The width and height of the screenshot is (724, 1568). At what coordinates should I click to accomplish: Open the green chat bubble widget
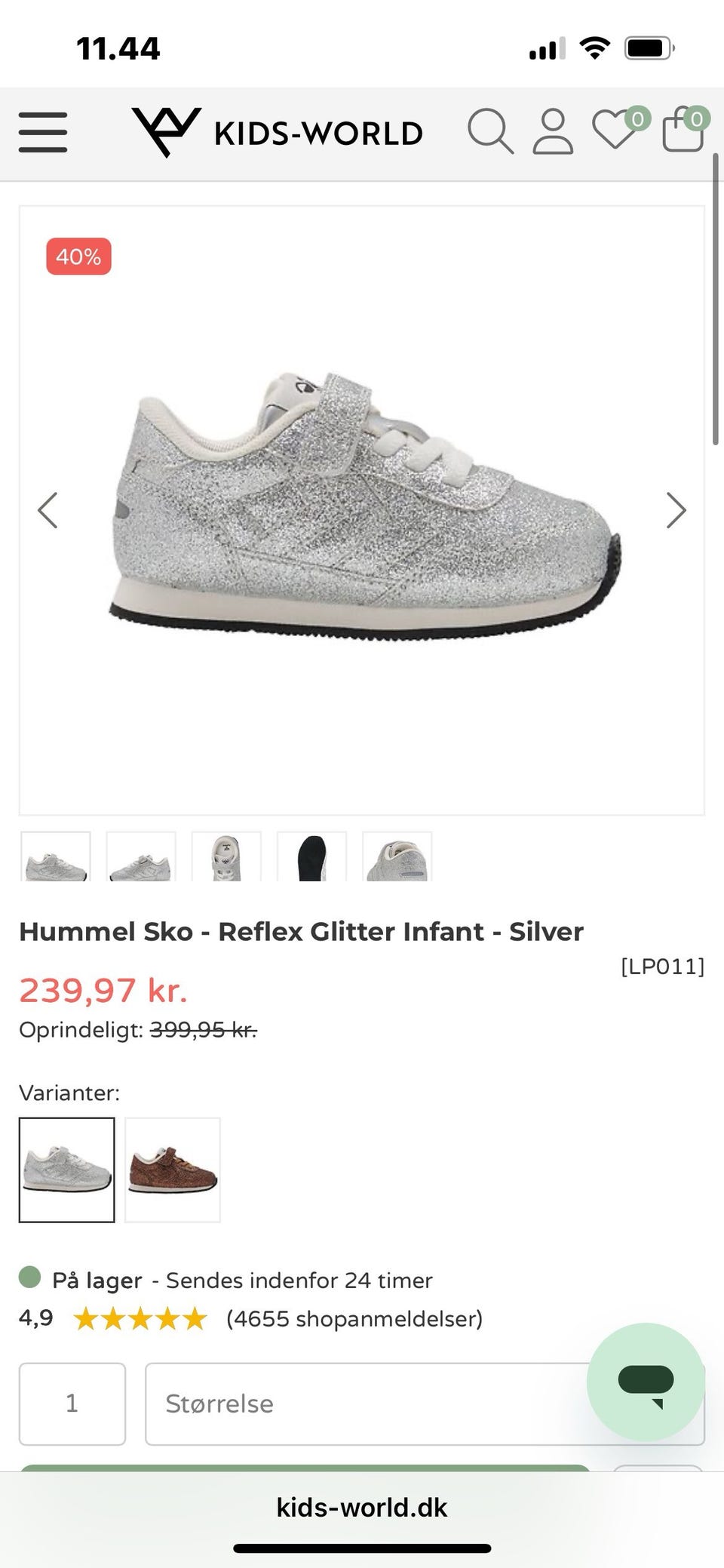pos(646,1382)
